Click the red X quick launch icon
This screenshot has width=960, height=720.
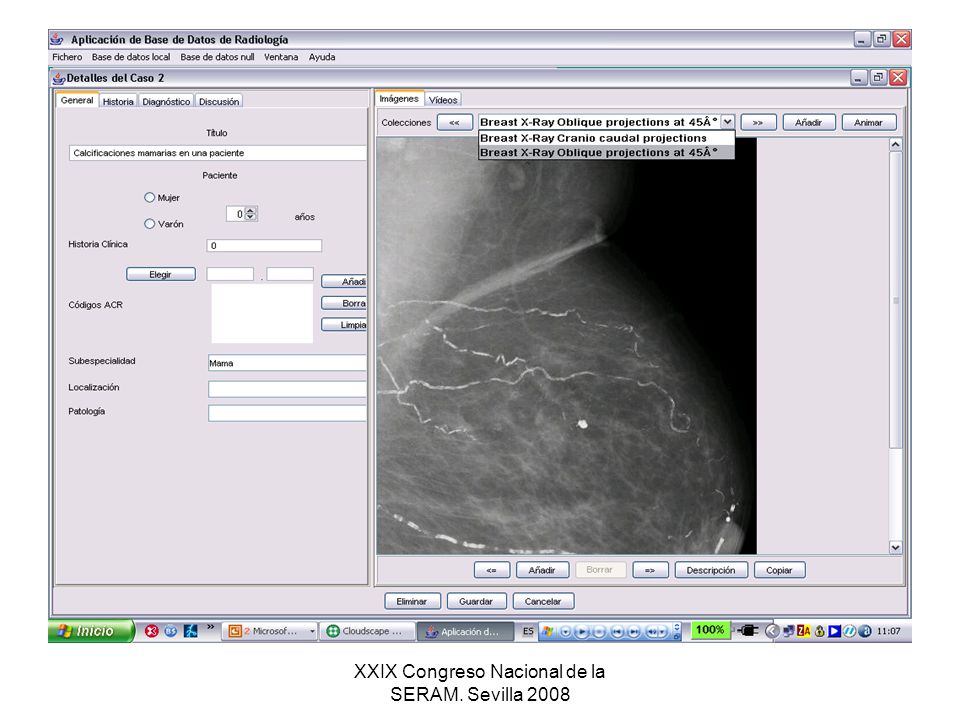151,631
